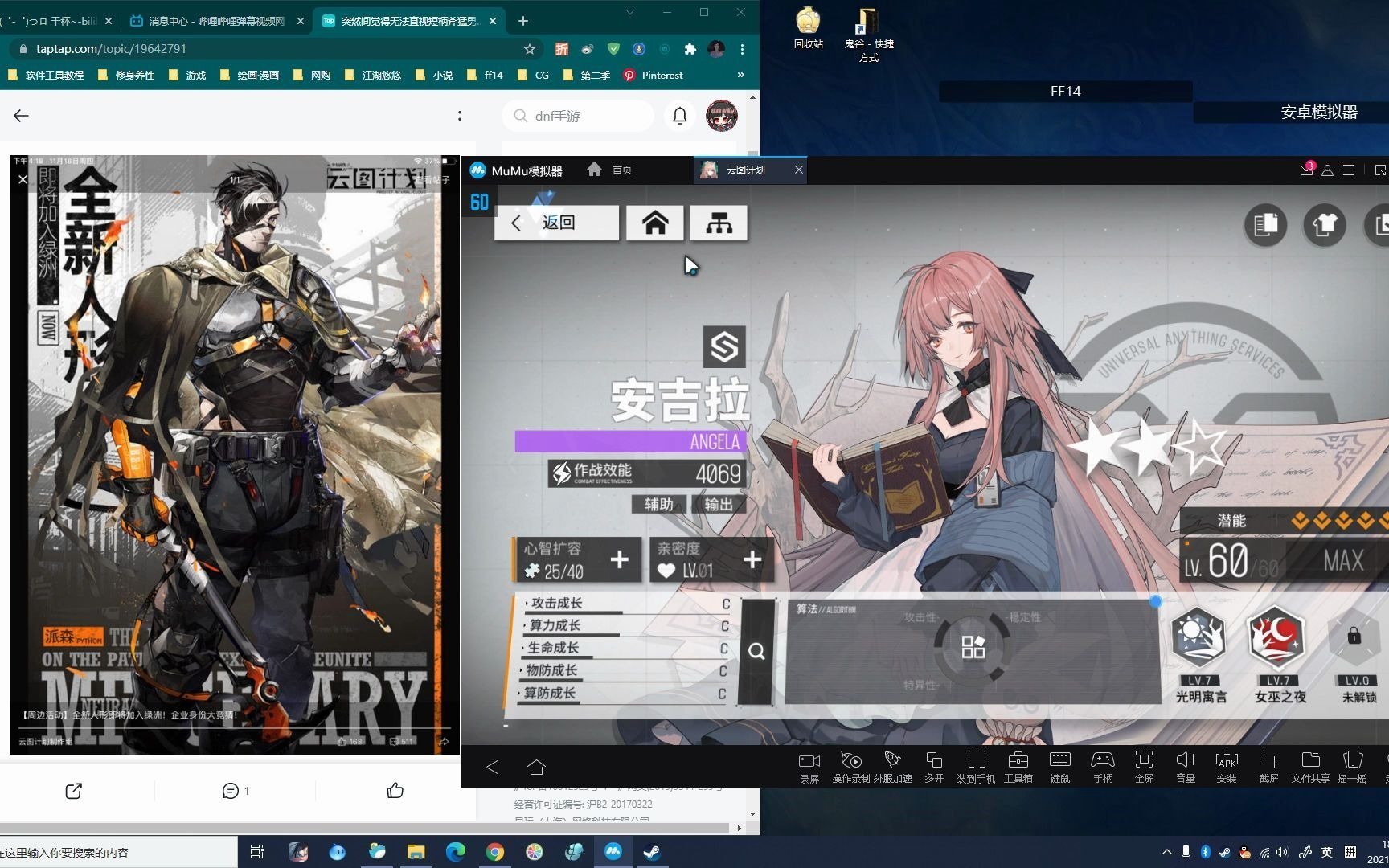Screen dimensions: 1389x868
Task: Expand the bookmarks overflow chevron
Action: tap(740, 75)
